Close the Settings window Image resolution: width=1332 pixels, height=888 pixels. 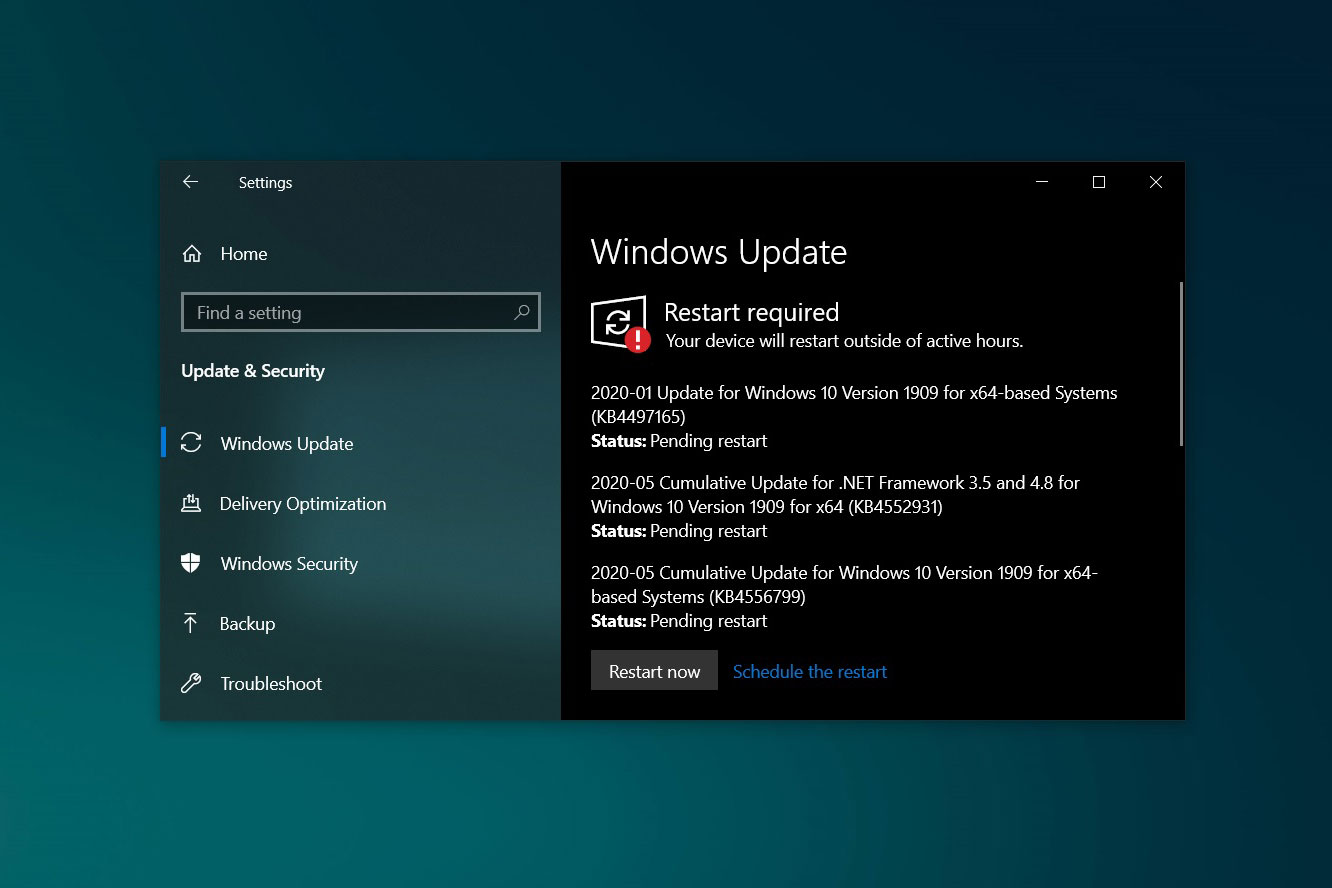[1156, 182]
